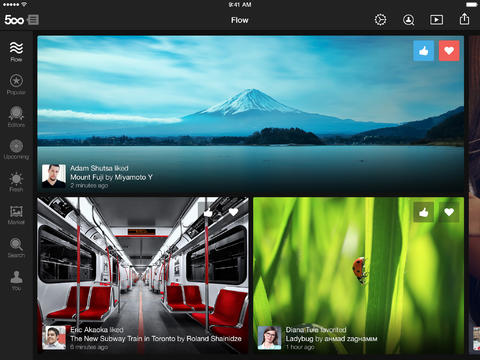Tap the share icon in top bar

pyautogui.click(x=464, y=19)
